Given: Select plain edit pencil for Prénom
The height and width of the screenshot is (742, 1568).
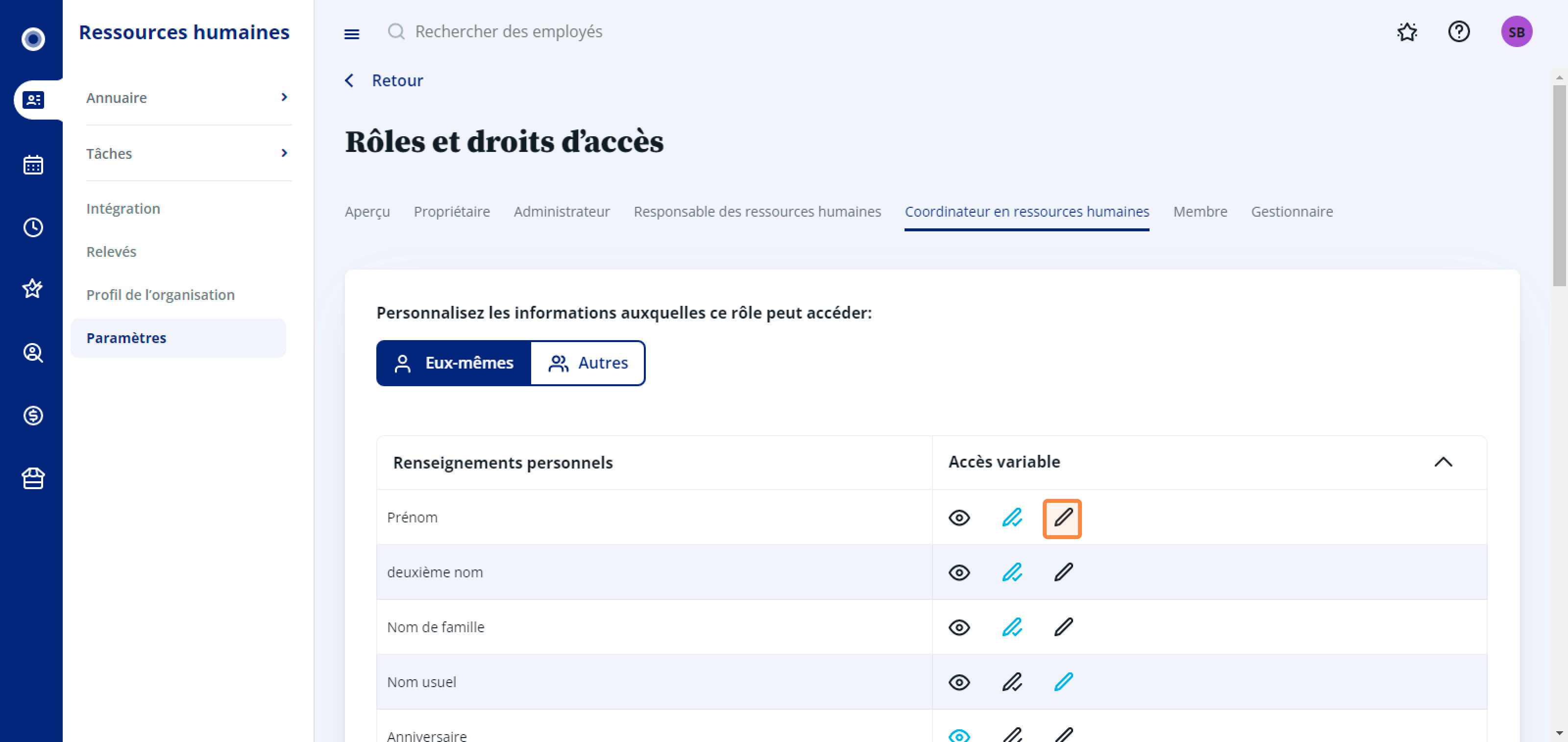Looking at the screenshot, I should click(1062, 519).
